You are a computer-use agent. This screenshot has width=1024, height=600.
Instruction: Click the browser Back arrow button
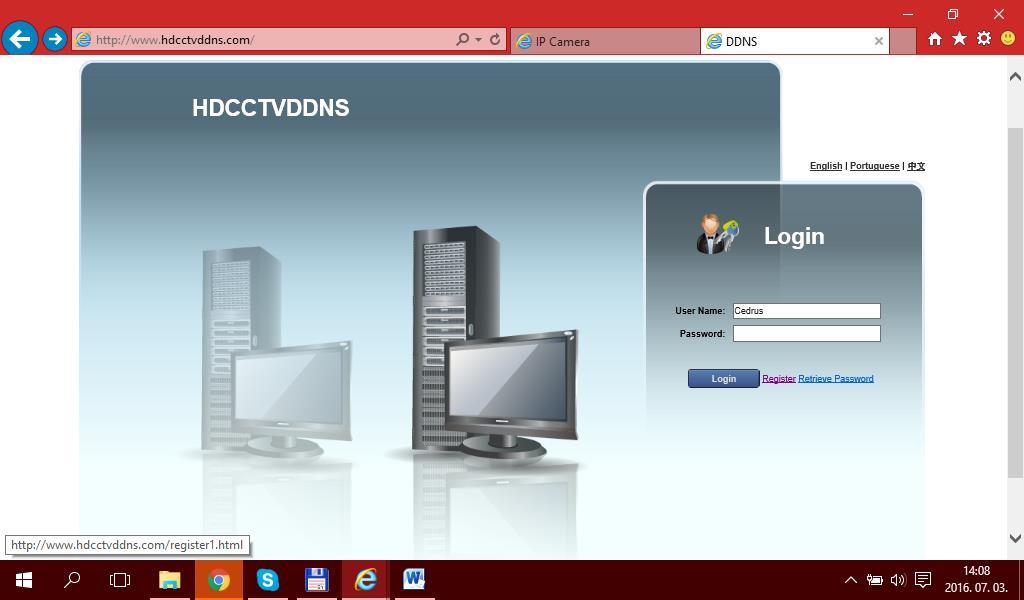pos(20,39)
